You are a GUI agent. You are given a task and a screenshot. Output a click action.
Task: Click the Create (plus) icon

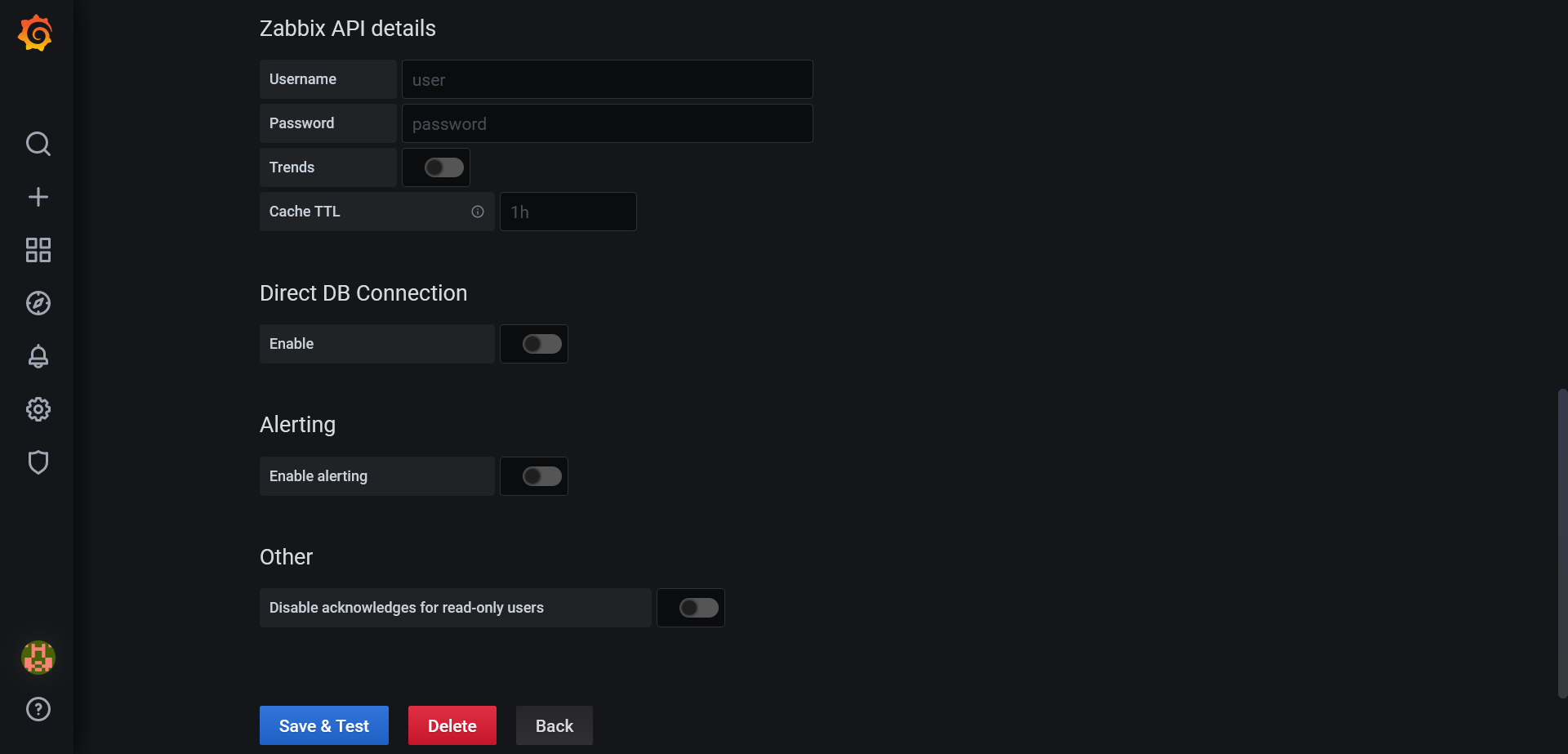point(38,197)
